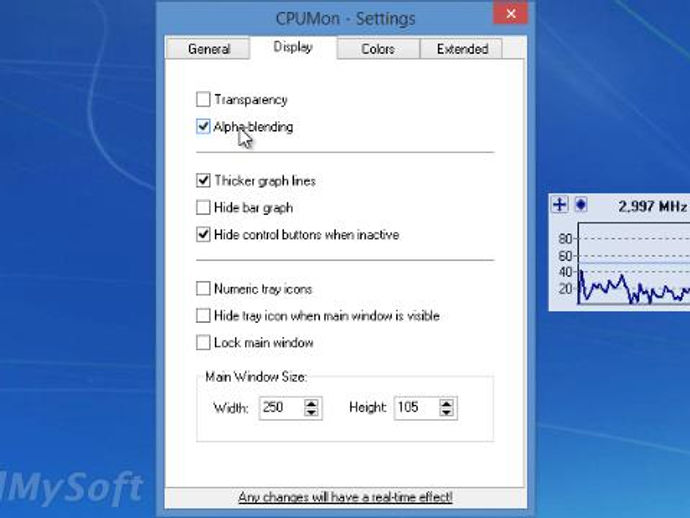Viewport: 690px width, 518px height.
Task: Switch to the General tab
Action: [x=208, y=48]
